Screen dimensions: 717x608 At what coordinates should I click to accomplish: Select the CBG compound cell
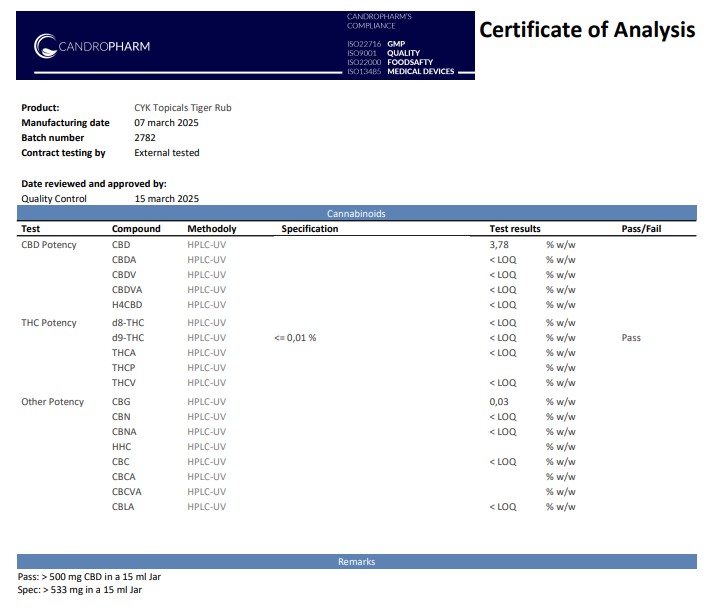(121, 402)
